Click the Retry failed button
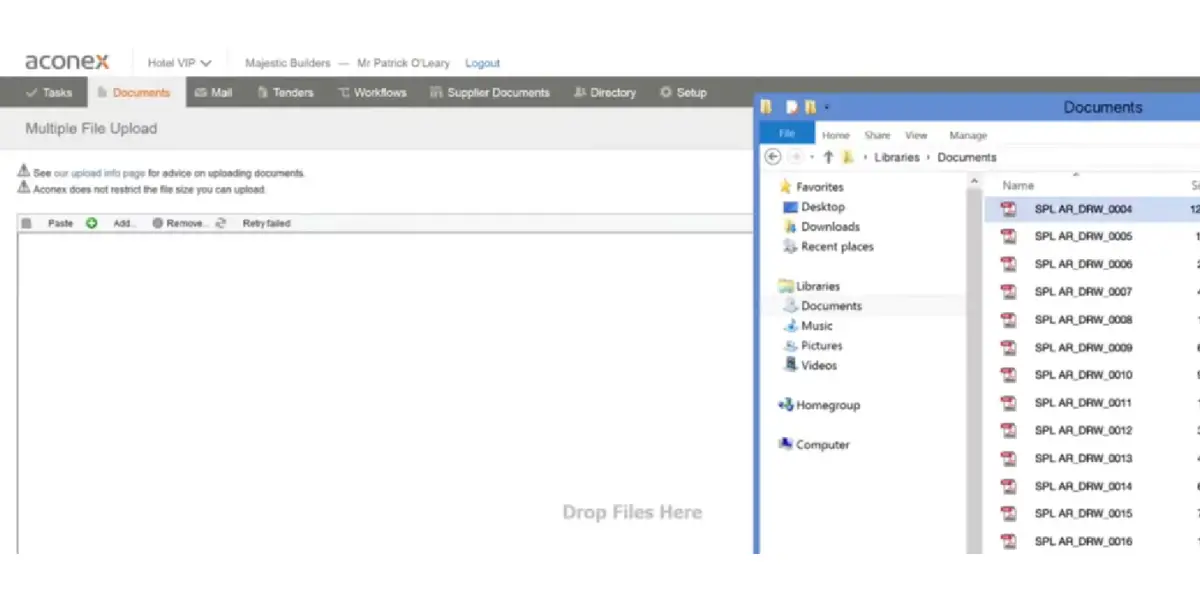 coord(266,223)
